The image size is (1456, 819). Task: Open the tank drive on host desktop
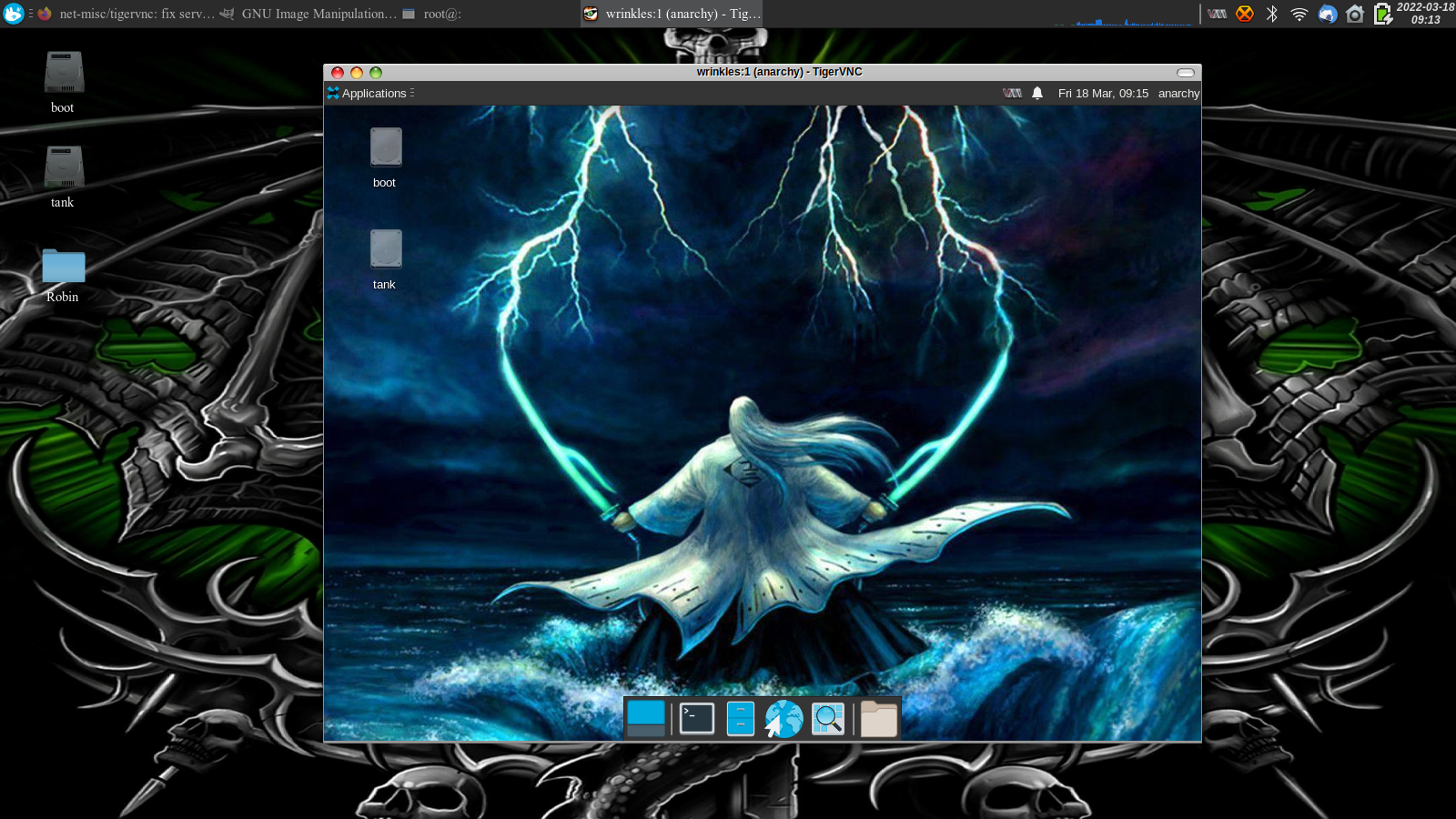[x=64, y=177]
